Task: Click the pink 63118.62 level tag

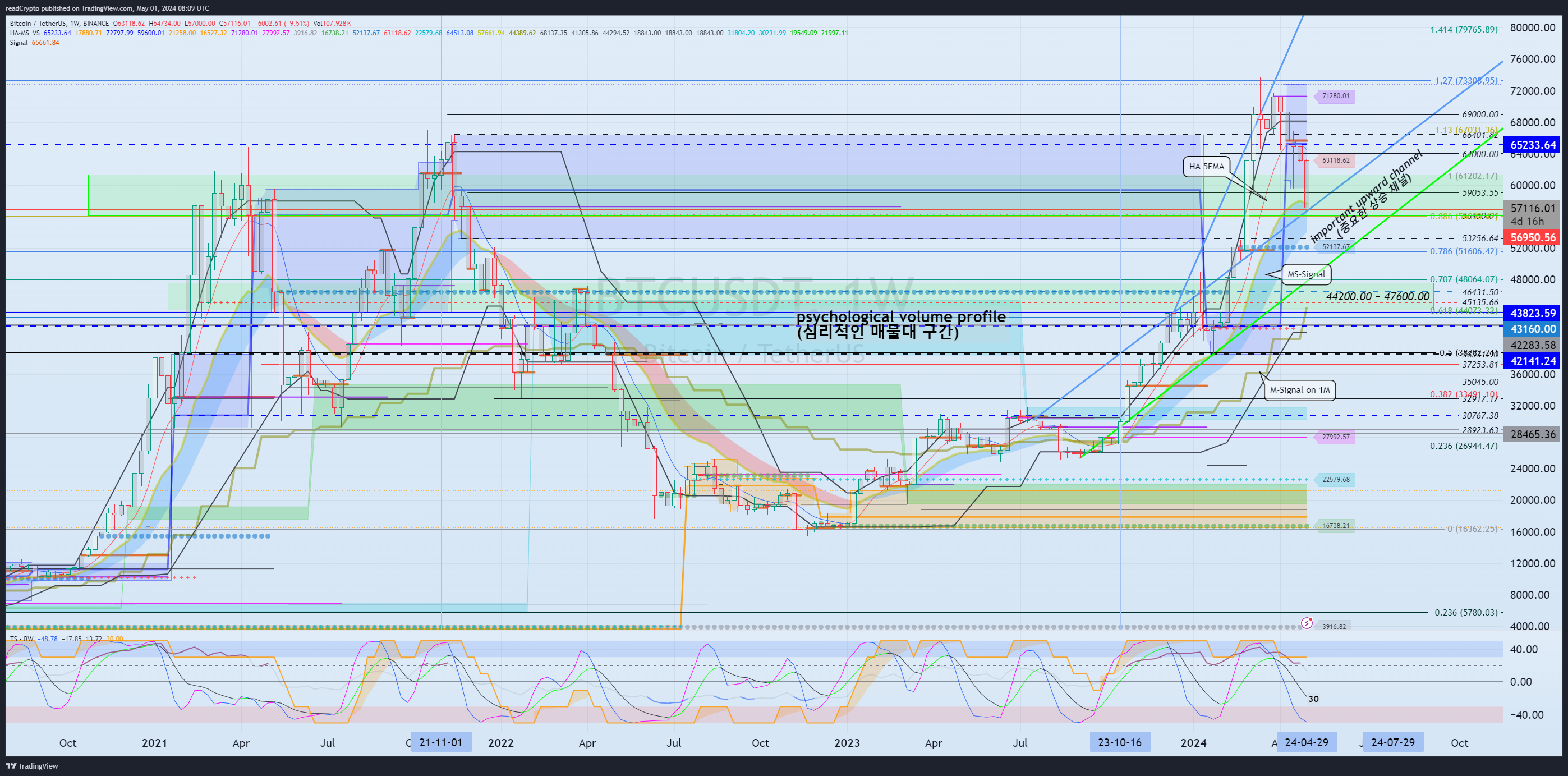Action: (x=1335, y=160)
